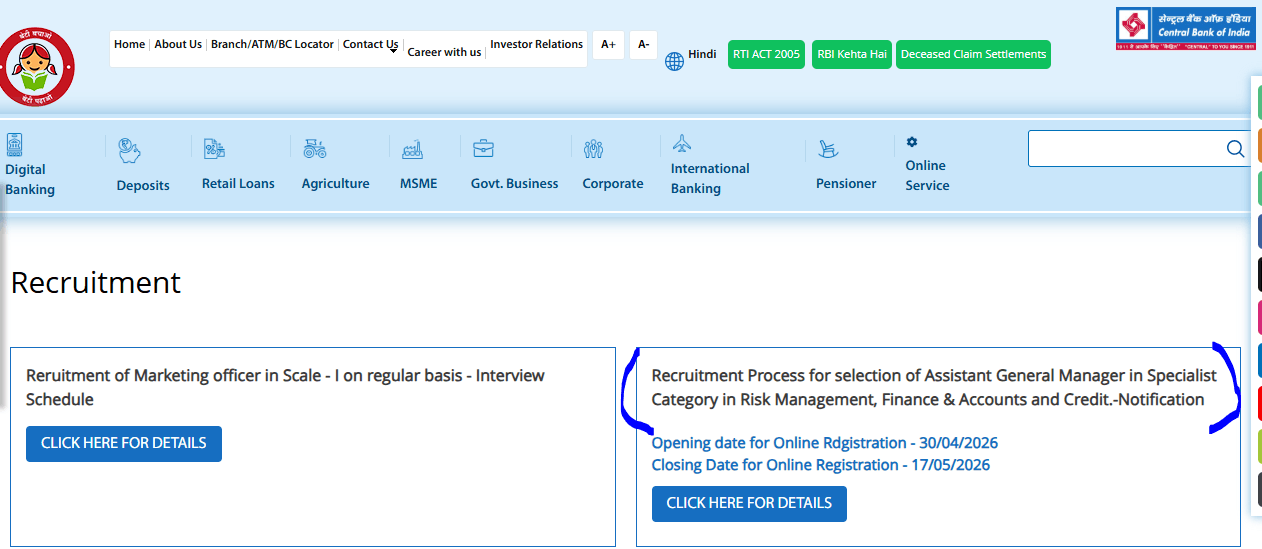Open RBI Kehta Hai button
The image size is (1262, 549).
click(x=851, y=54)
